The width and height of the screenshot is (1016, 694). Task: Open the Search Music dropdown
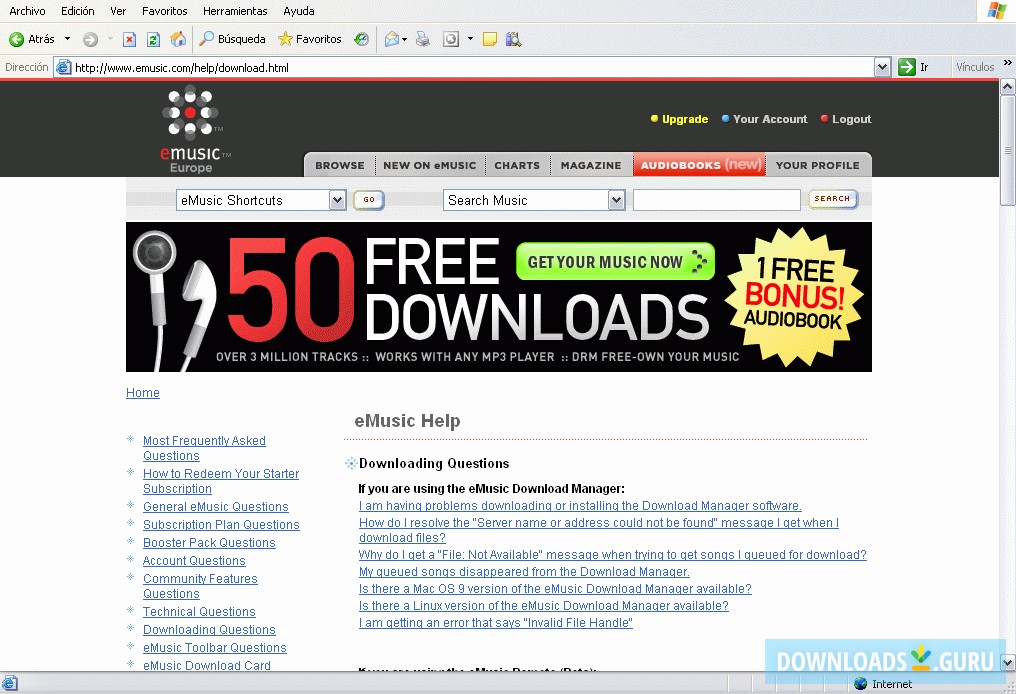[x=534, y=200]
